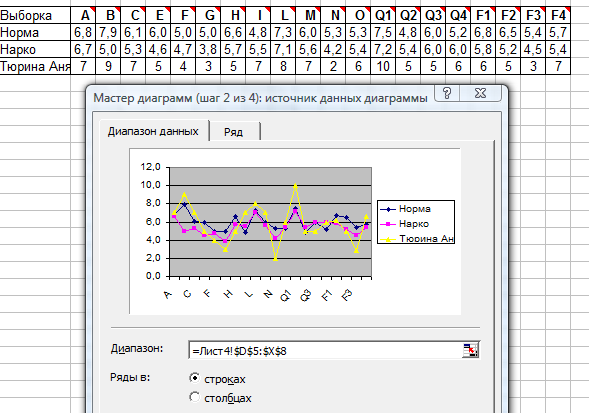Viewport: 589px width, 413px height.
Task: Select column header cell 'Q3'
Action: 433,15
